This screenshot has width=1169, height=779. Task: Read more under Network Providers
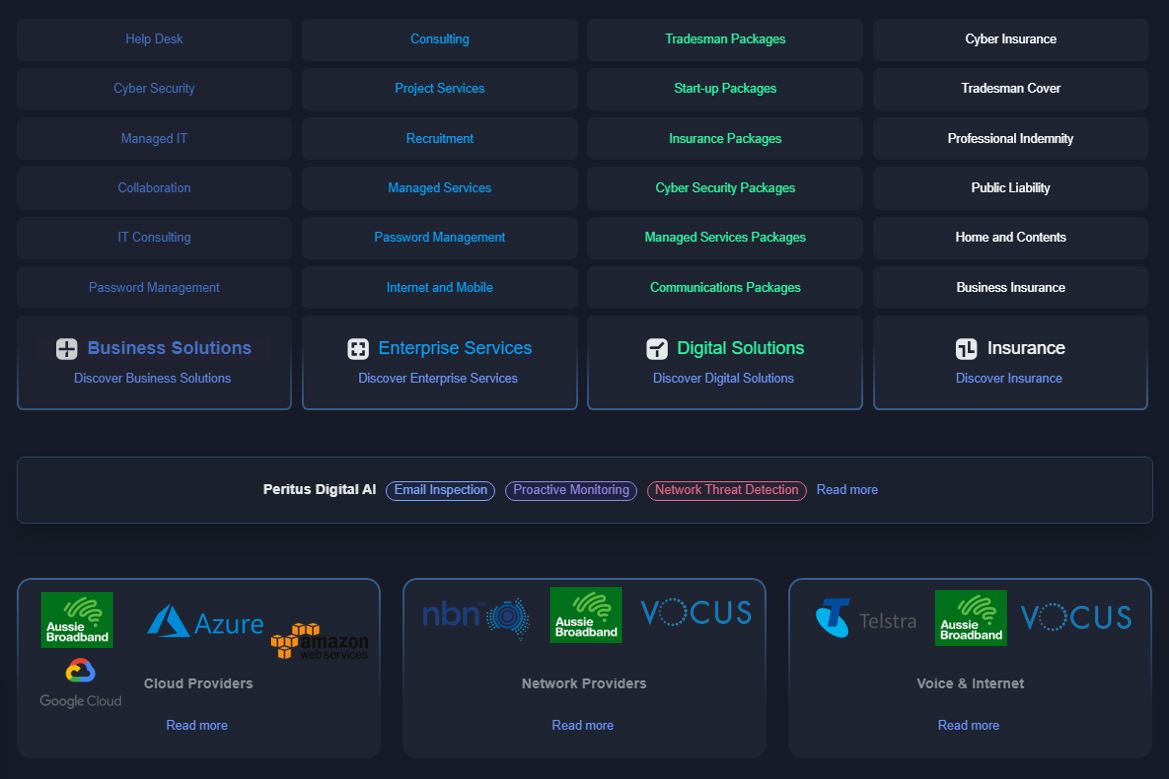point(582,725)
